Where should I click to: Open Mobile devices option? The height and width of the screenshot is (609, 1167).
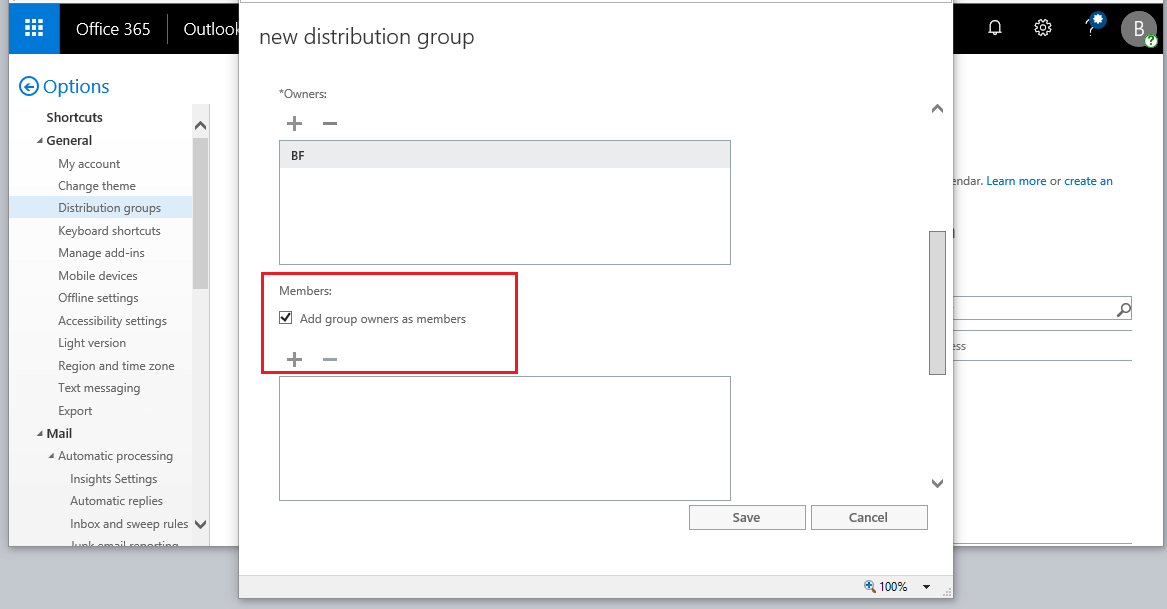coord(97,275)
